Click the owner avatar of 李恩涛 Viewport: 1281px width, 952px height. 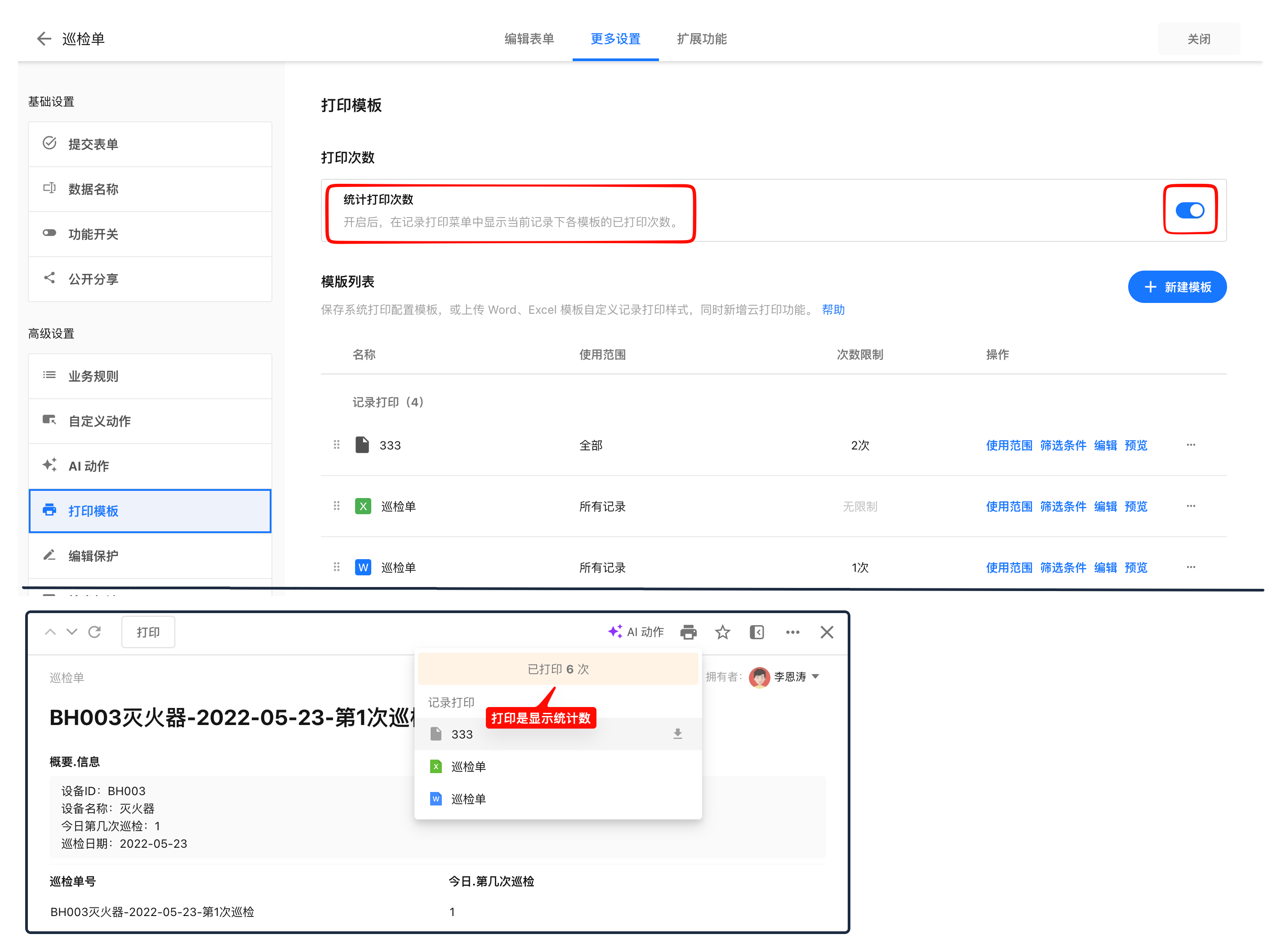pos(759,677)
